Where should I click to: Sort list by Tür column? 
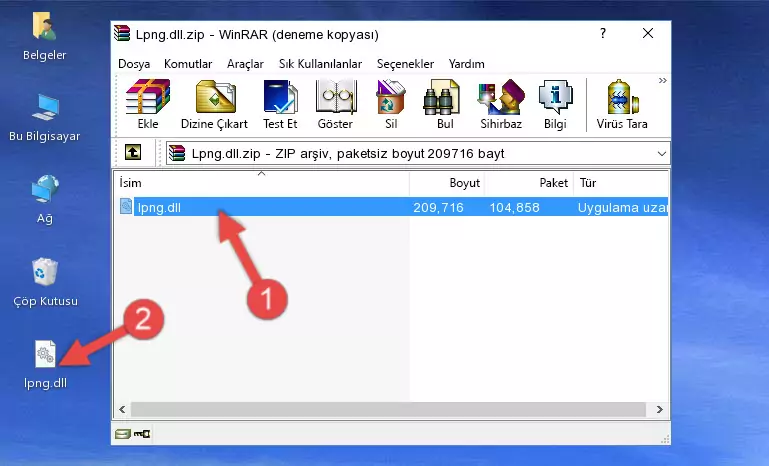click(621, 183)
